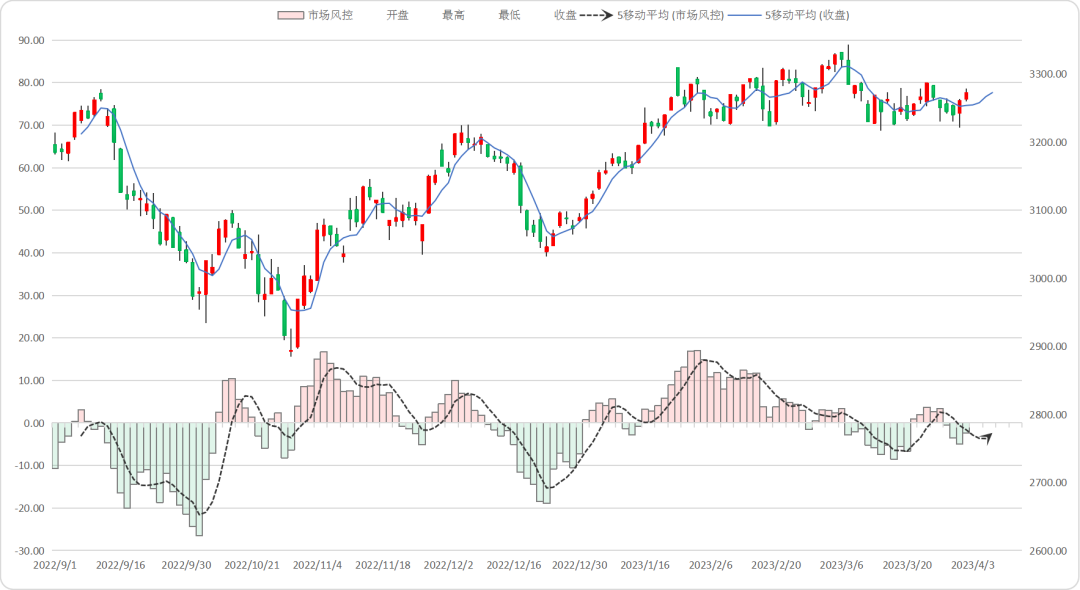
Task: Click left axis label 30.00
Action: point(31,295)
